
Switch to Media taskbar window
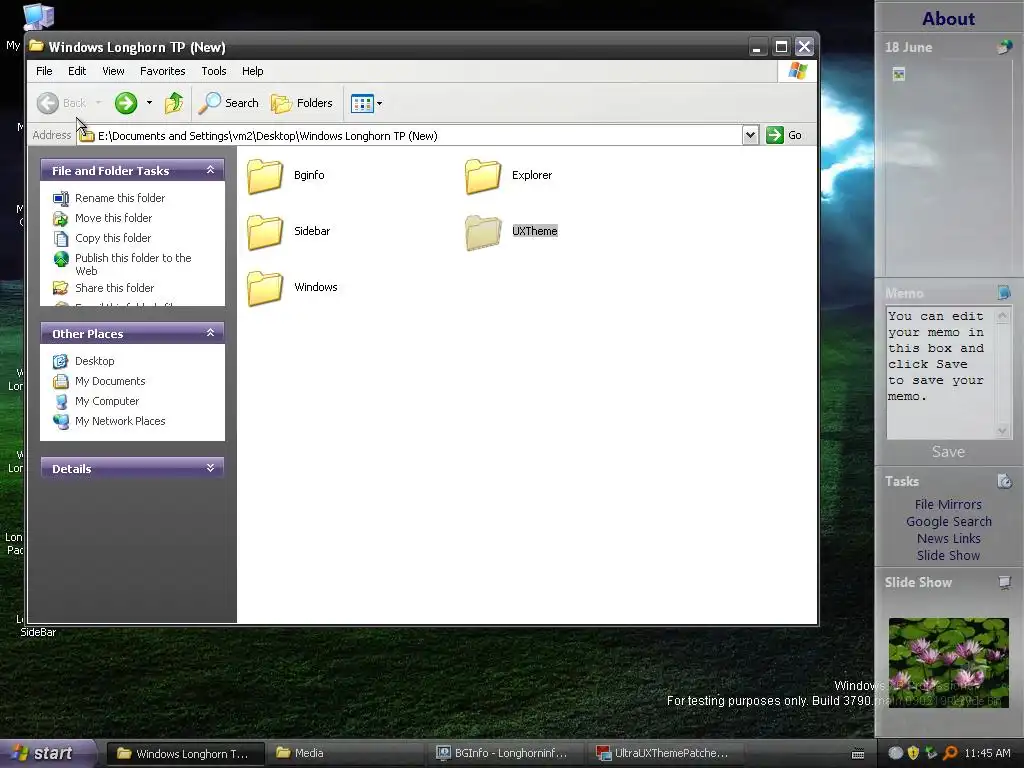[345, 753]
